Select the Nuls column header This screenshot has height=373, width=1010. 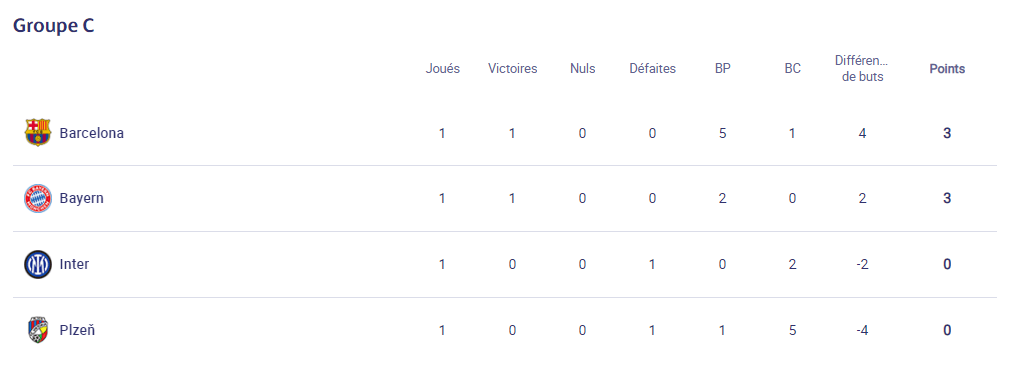click(x=583, y=68)
